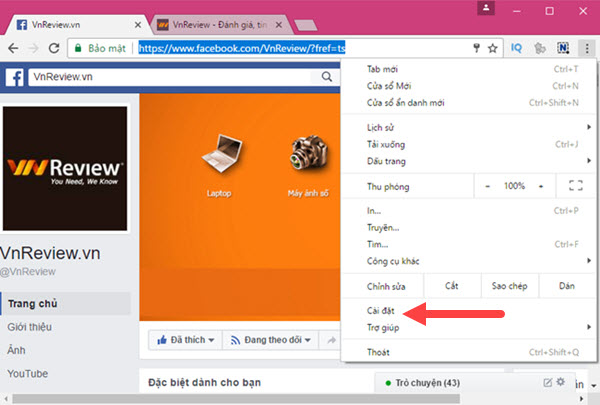Select In... to print the page

(468, 211)
